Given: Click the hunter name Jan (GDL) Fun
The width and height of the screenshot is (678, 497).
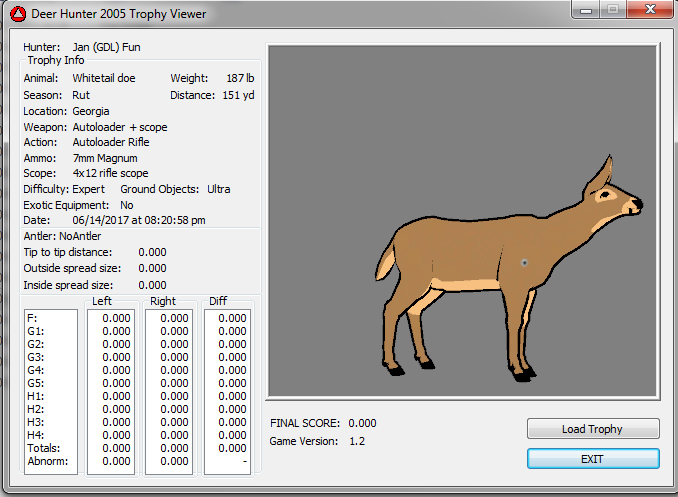Looking at the screenshot, I should 106,47.
